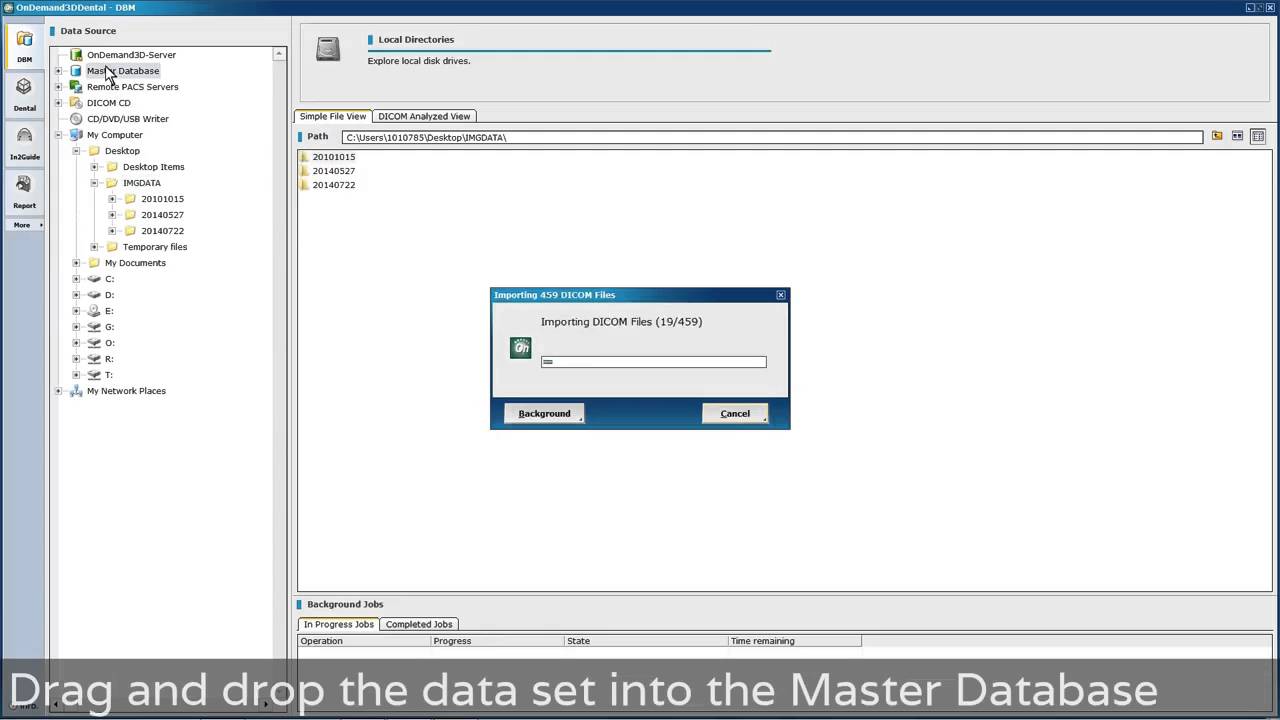Select the R: drive entry
Screen dimensions: 1280x720
pyautogui.click(x=109, y=359)
